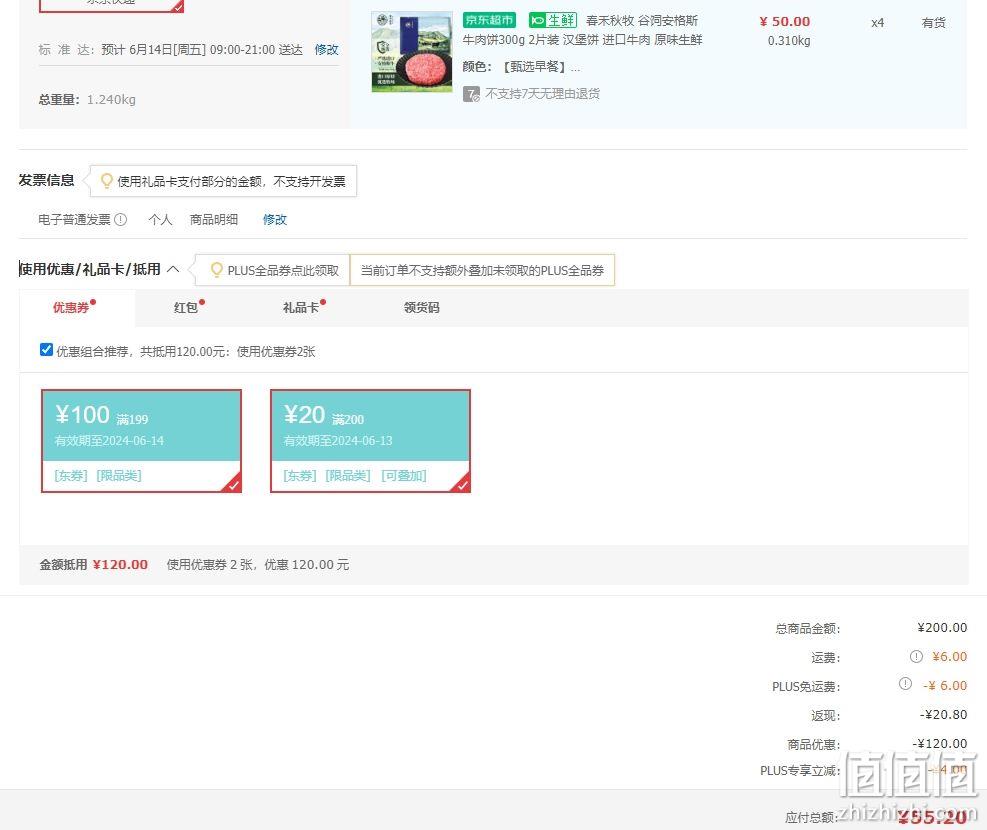Click the 京东超市 green badge
Image resolution: width=987 pixels, height=830 pixels.
[489, 20]
